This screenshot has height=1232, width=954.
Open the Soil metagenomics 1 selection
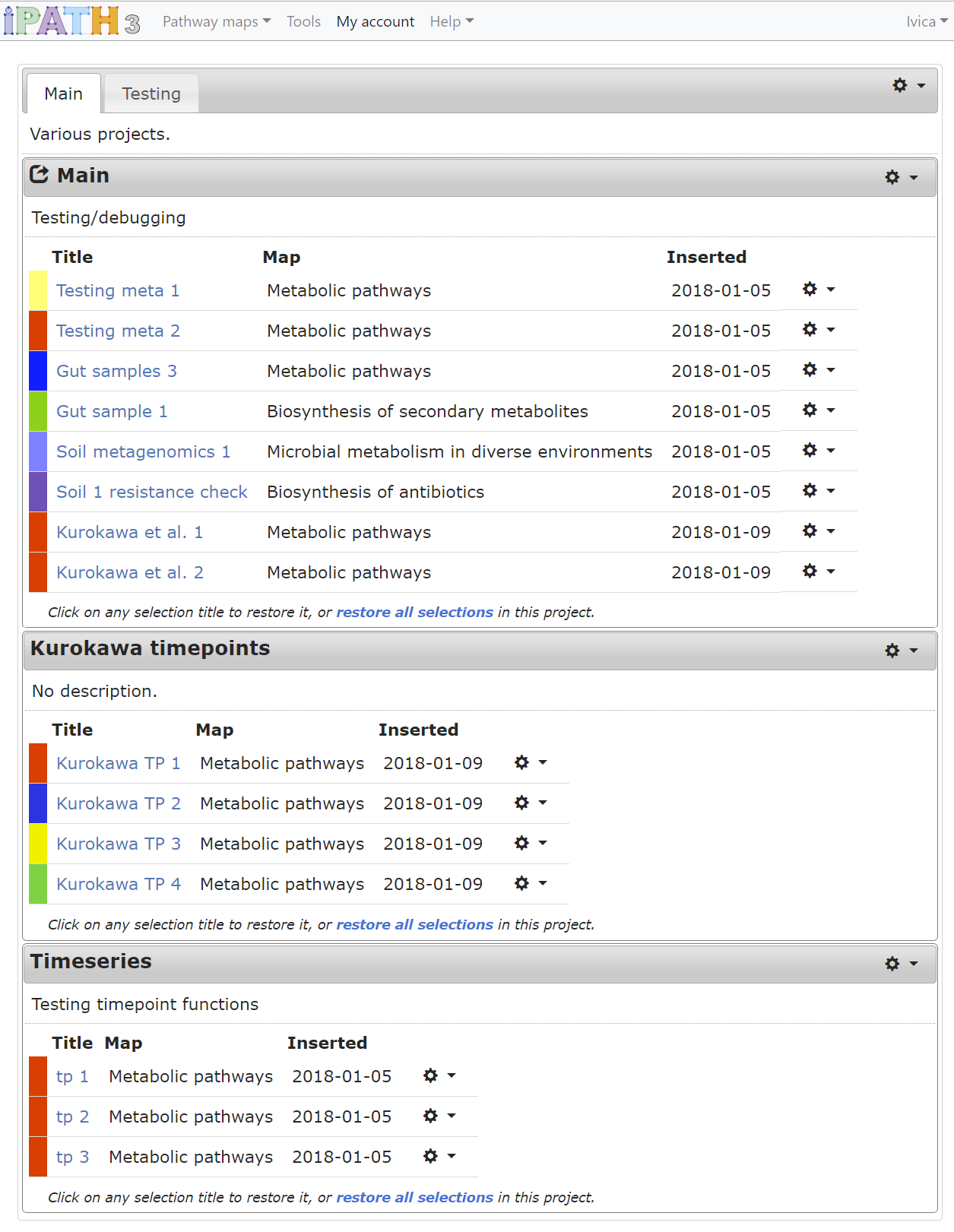point(143,451)
